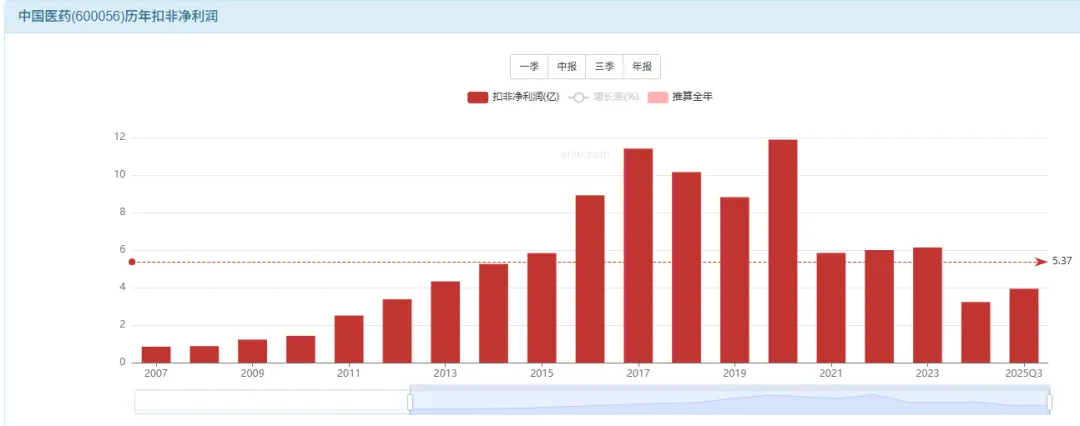Toggle the 推算全年 legend series
The height and width of the screenshot is (426, 1080).
click(680, 97)
